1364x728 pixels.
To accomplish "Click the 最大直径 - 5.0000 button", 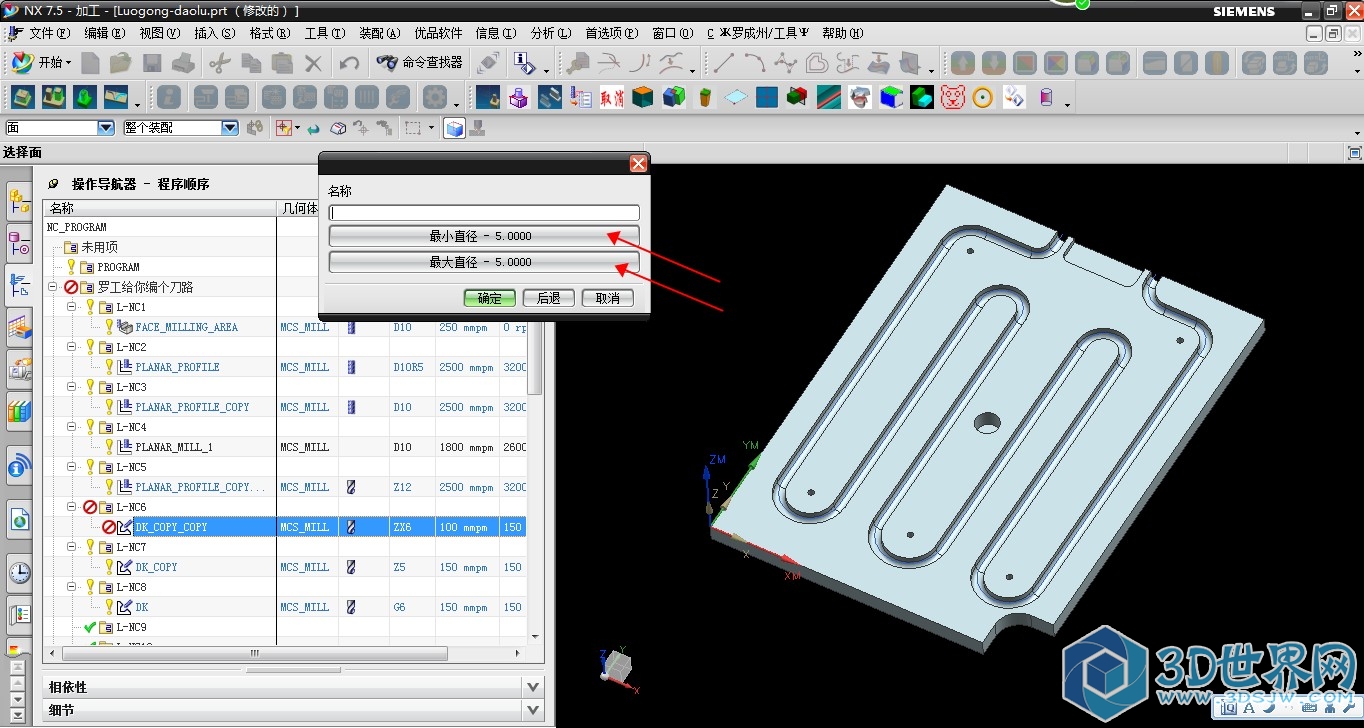I will tap(484, 262).
